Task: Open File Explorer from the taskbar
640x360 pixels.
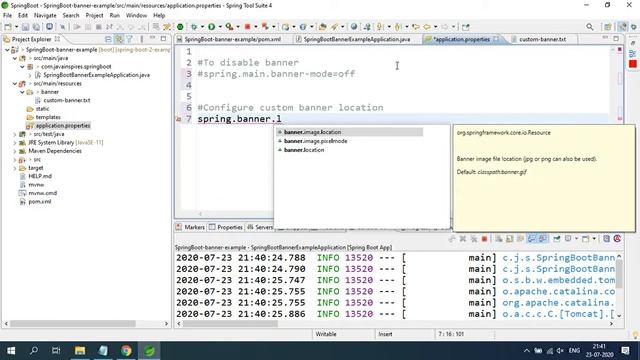Action: click(80, 351)
